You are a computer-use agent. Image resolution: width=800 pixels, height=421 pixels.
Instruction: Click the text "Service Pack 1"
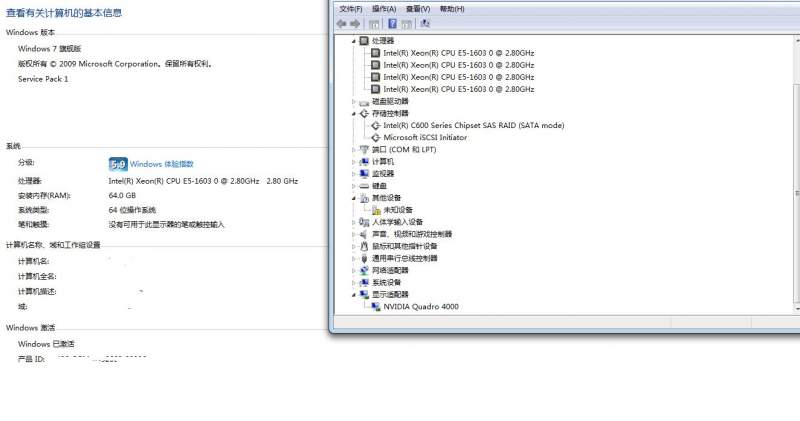point(43,79)
